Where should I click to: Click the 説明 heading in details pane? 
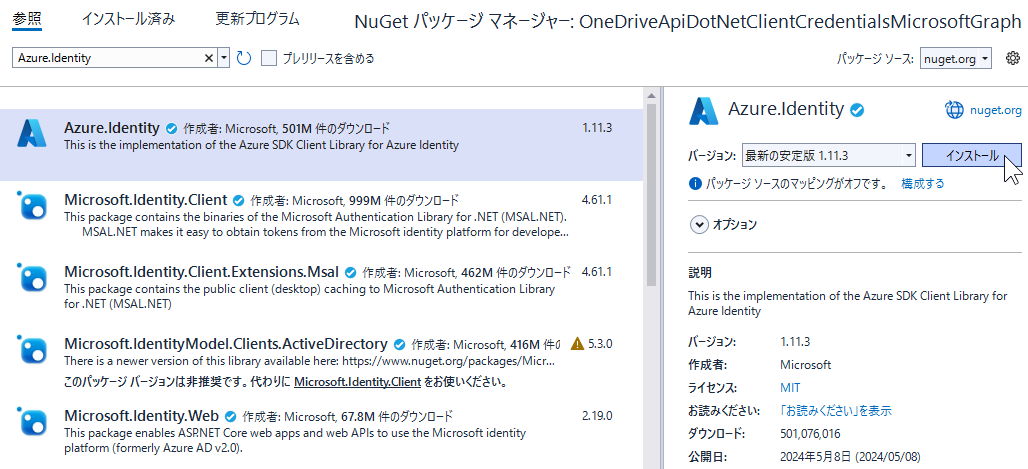pyautogui.click(x=700, y=272)
